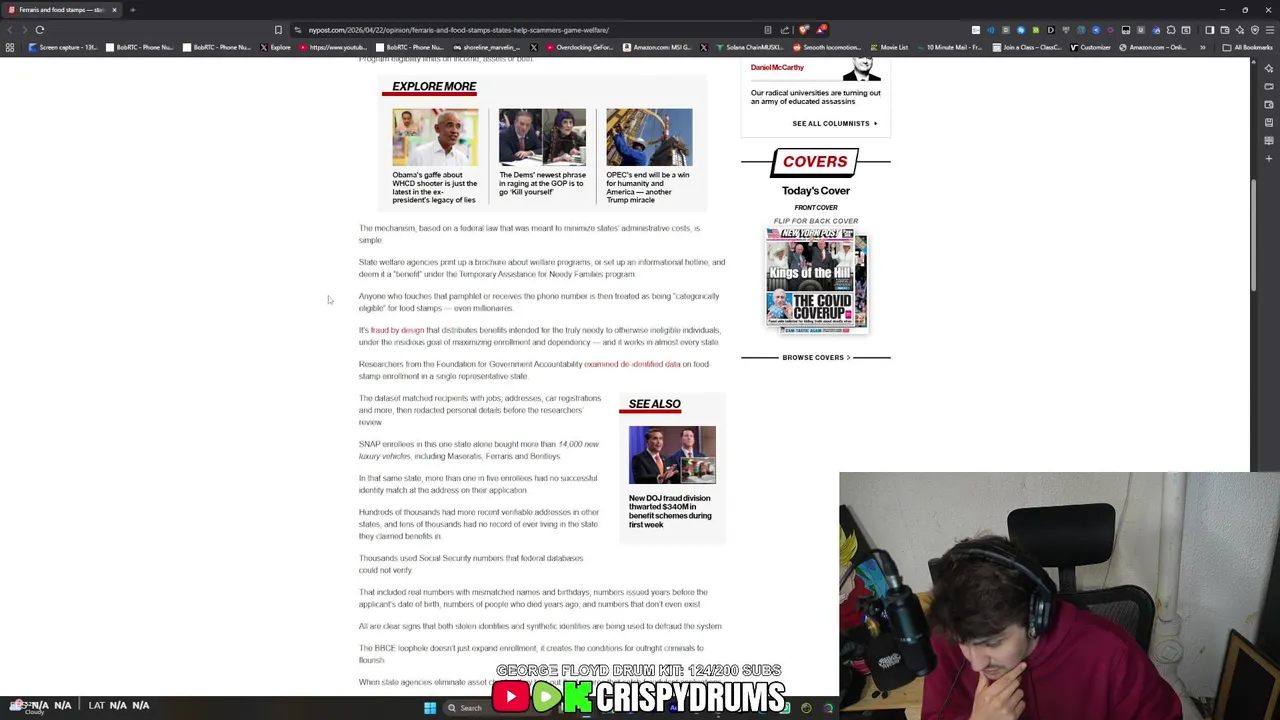Show hidden bookmarks with the double chevron

[x=1203, y=47]
